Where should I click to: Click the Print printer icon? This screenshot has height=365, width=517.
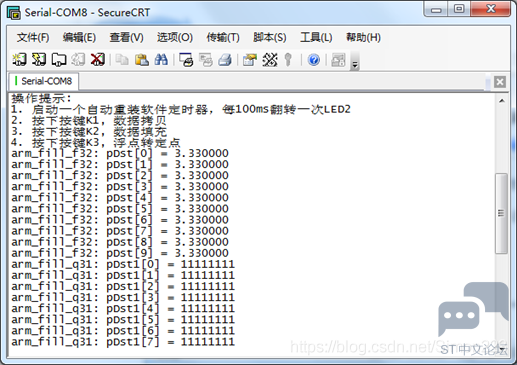coord(225,60)
